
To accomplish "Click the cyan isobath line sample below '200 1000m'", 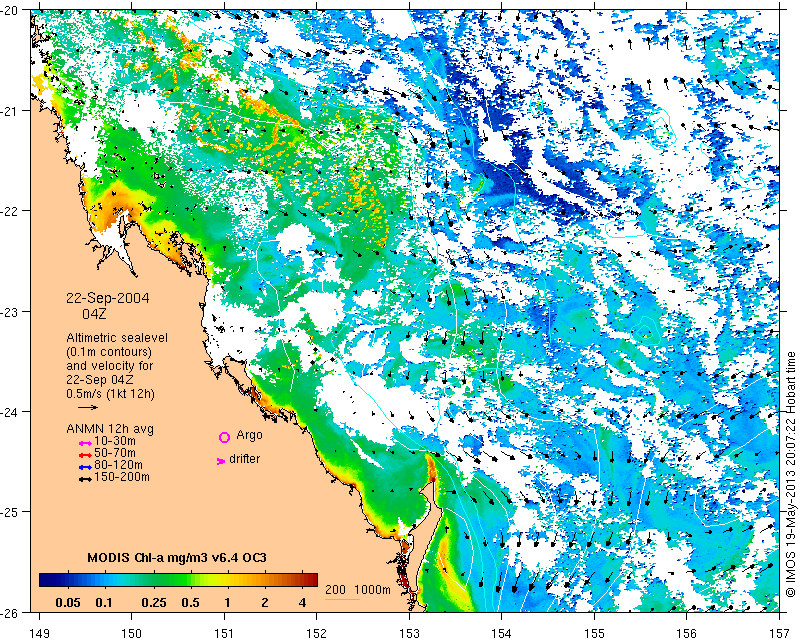I will (x=342, y=599).
